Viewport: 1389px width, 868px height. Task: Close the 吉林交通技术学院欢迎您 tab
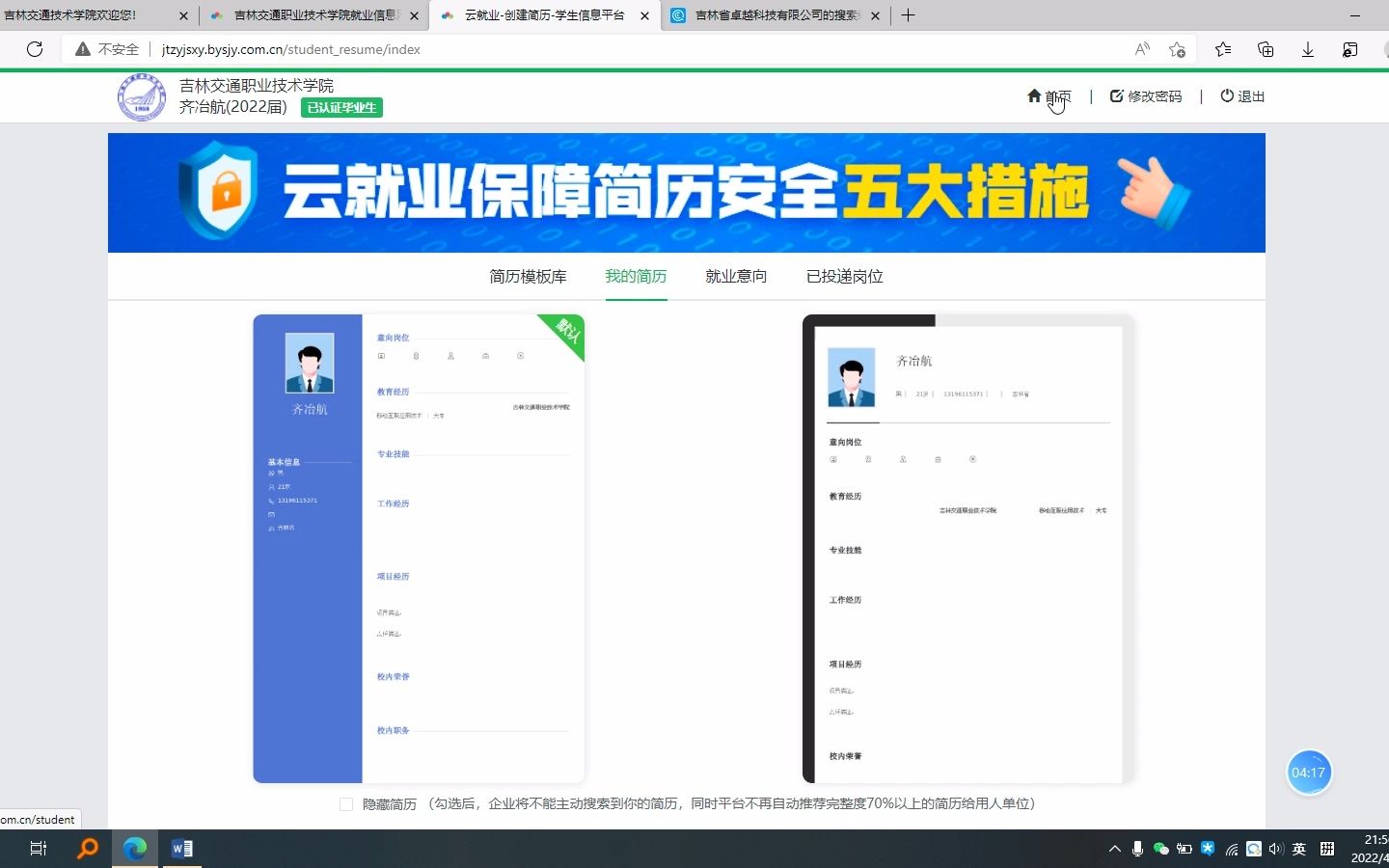point(183,15)
